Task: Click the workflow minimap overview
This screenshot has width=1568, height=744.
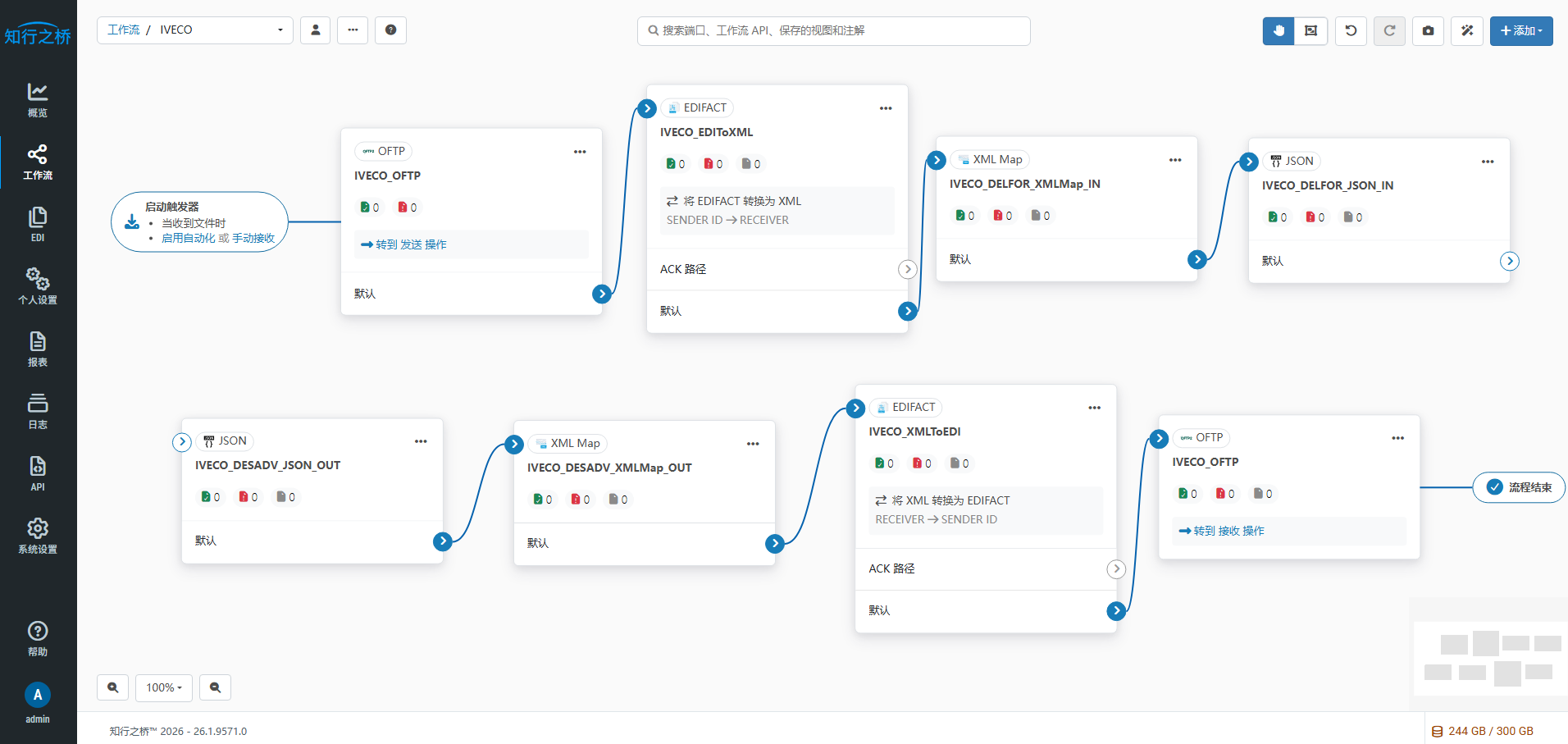Action: pyautogui.click(x=1491, y=658)
